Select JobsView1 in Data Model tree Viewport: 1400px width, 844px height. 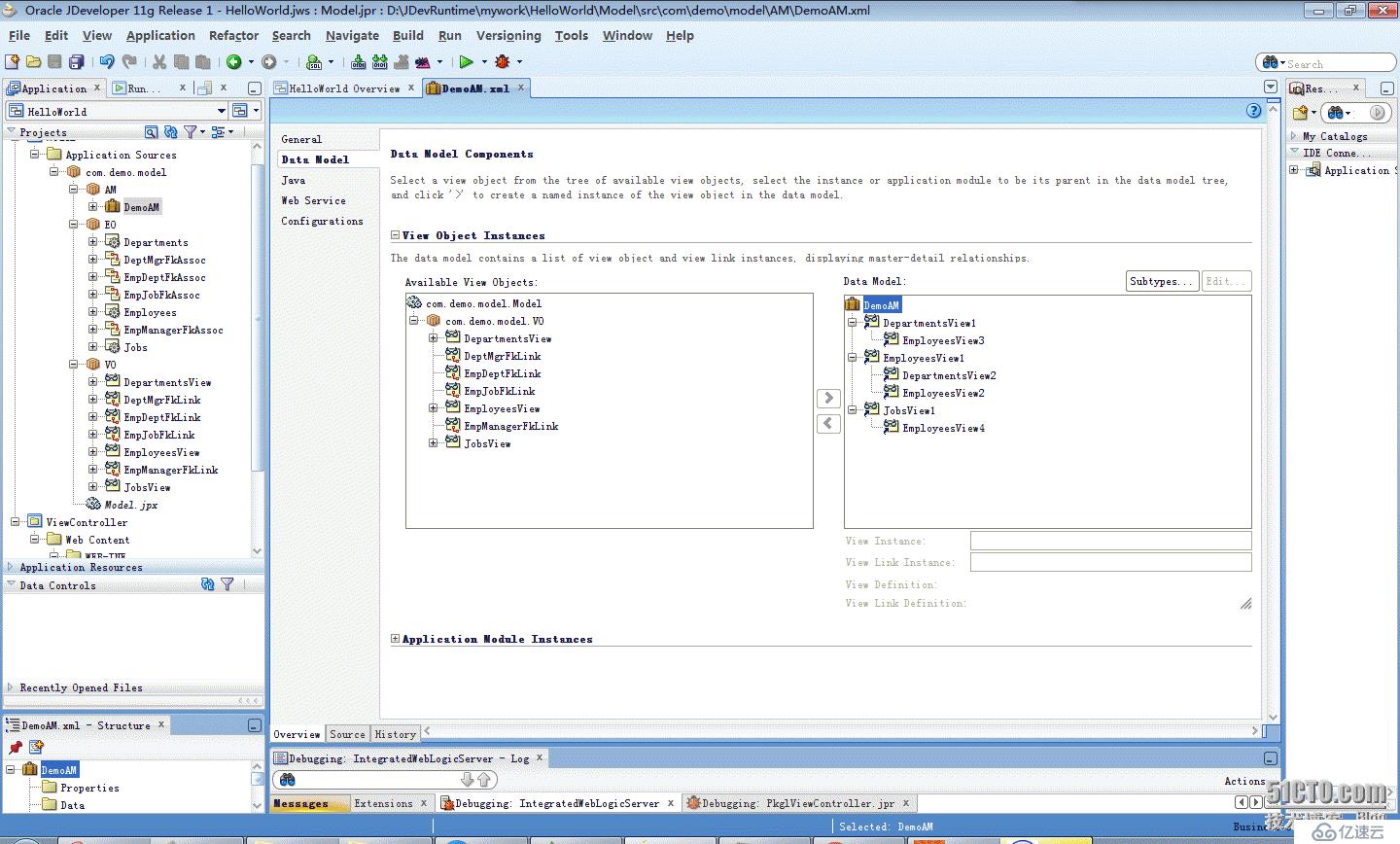tap(908, 410)
